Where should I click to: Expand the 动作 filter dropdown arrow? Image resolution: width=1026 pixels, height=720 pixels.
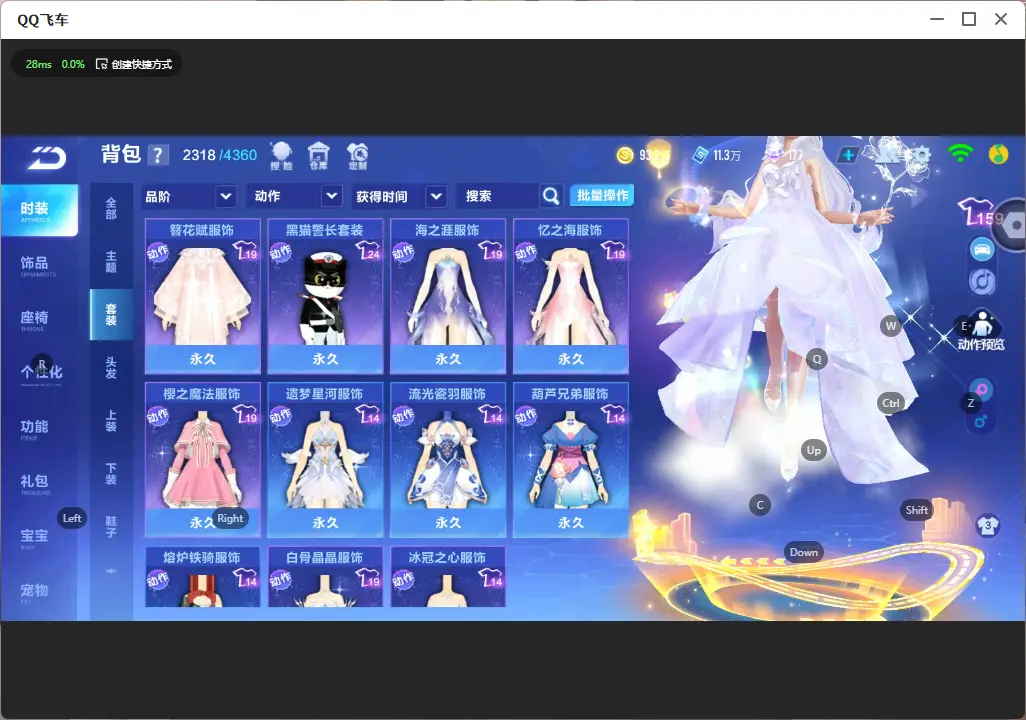click(332, 196)
